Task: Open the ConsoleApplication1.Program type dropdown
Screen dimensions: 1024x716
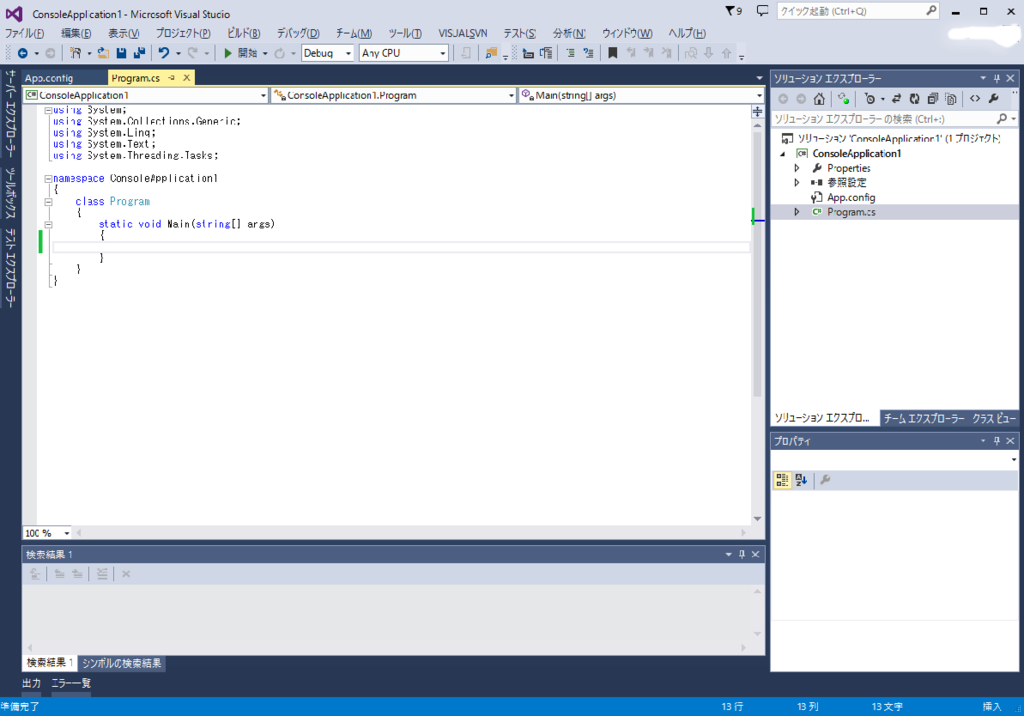Action: [x=394, y=95]
